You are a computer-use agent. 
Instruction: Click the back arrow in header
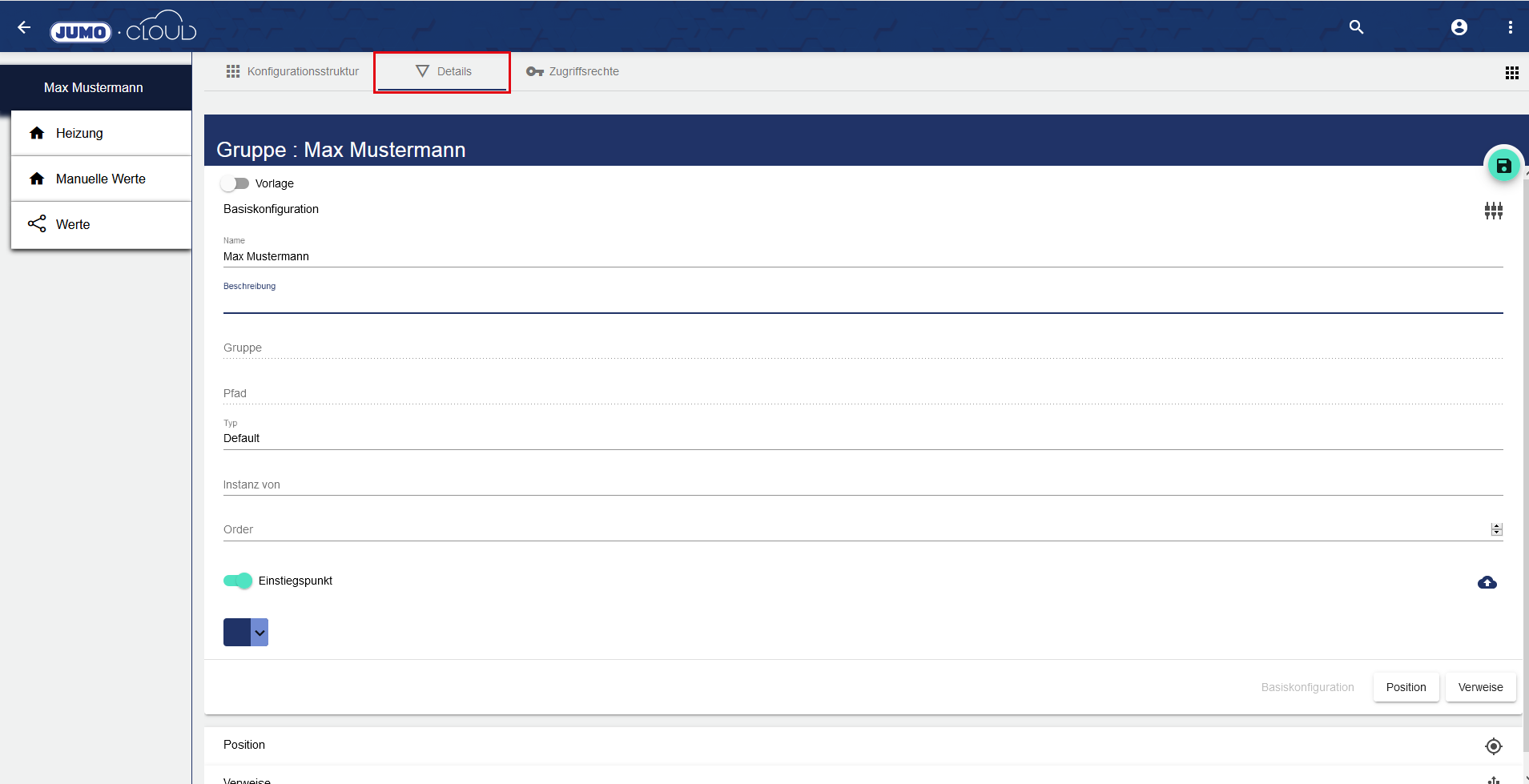(x=24, y=27)
